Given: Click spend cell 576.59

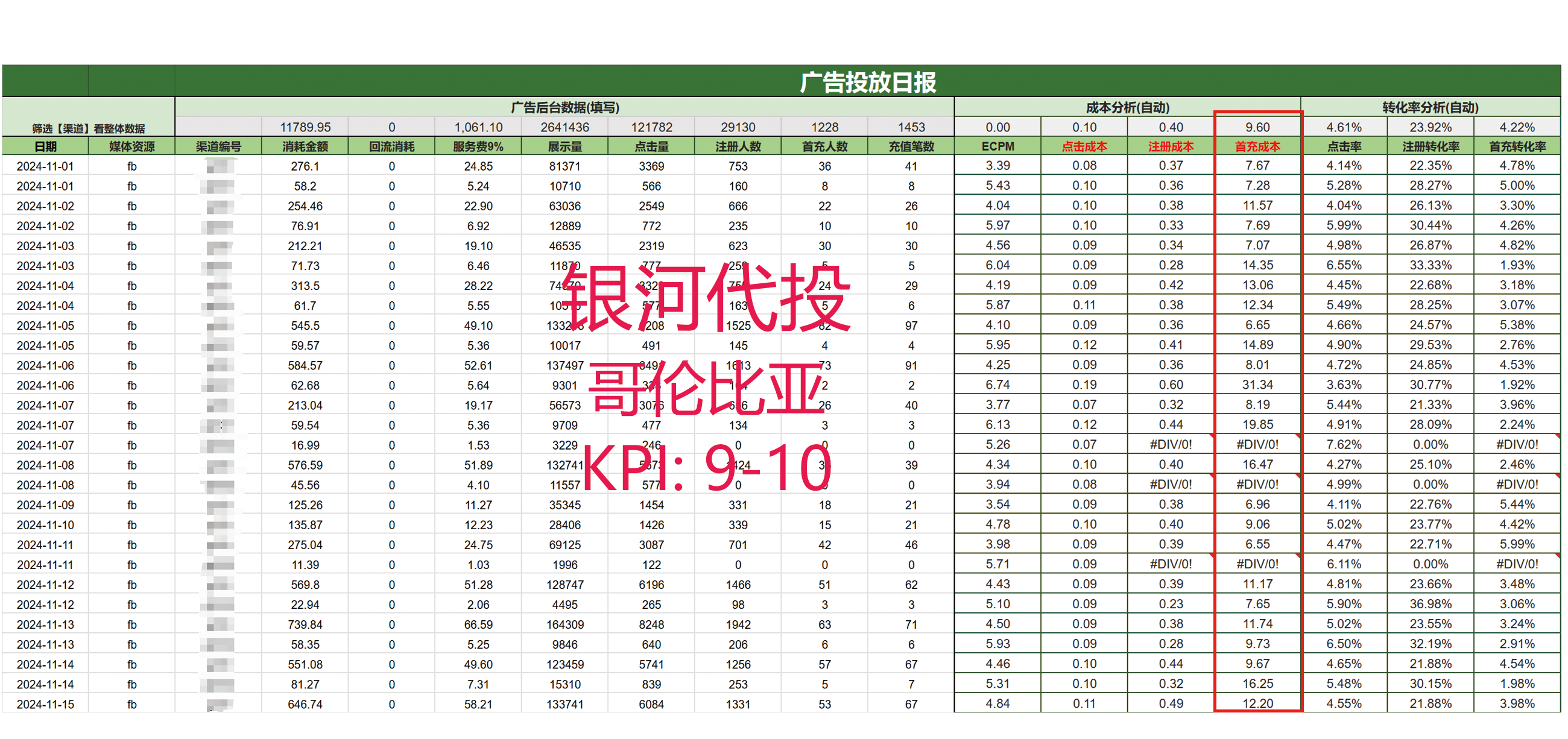Looking at the screenshot, I should 305,465.
